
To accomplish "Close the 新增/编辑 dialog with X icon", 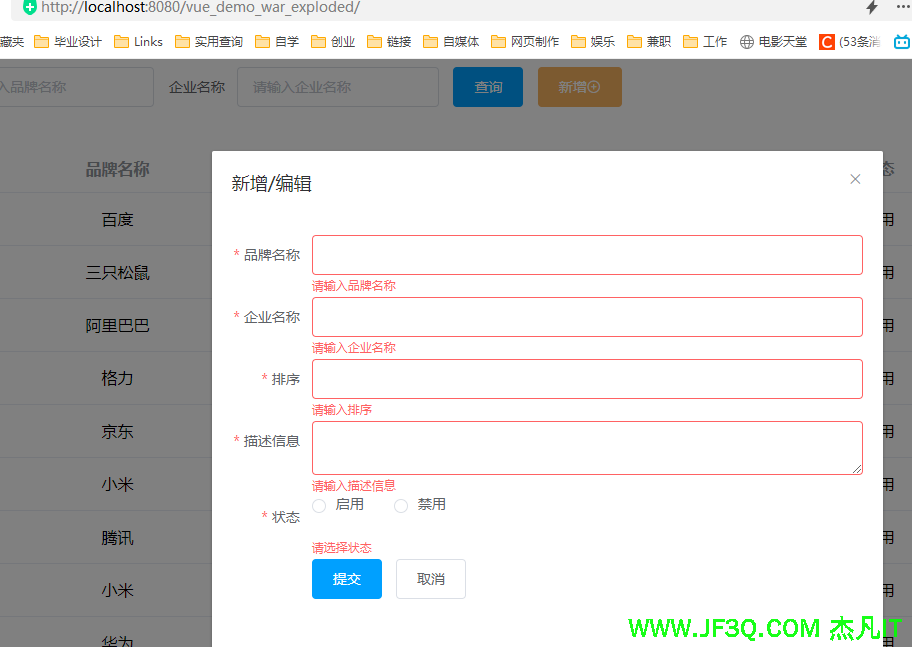I will (x=855, y=179).
